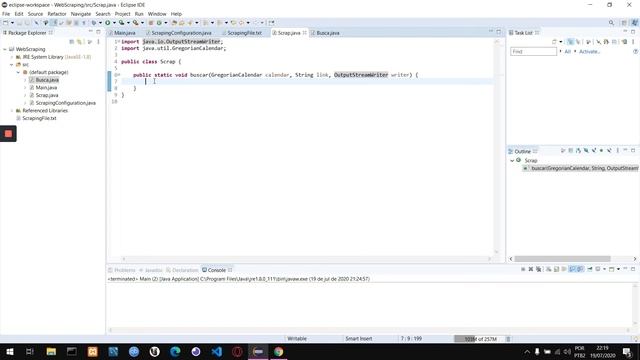Collapse the Scrap class in Outline

(x=512, y=160)
